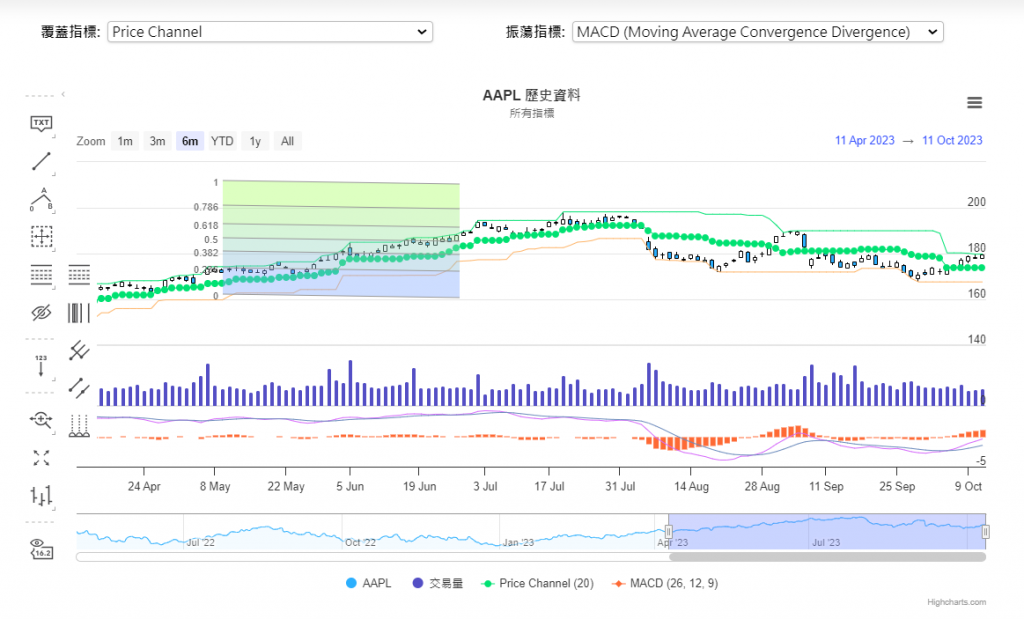The height and width of the screenshot is (619, 1024).
Task: Toggle MACD (26, 12, 9) in legend
Action: pos(664,583)
